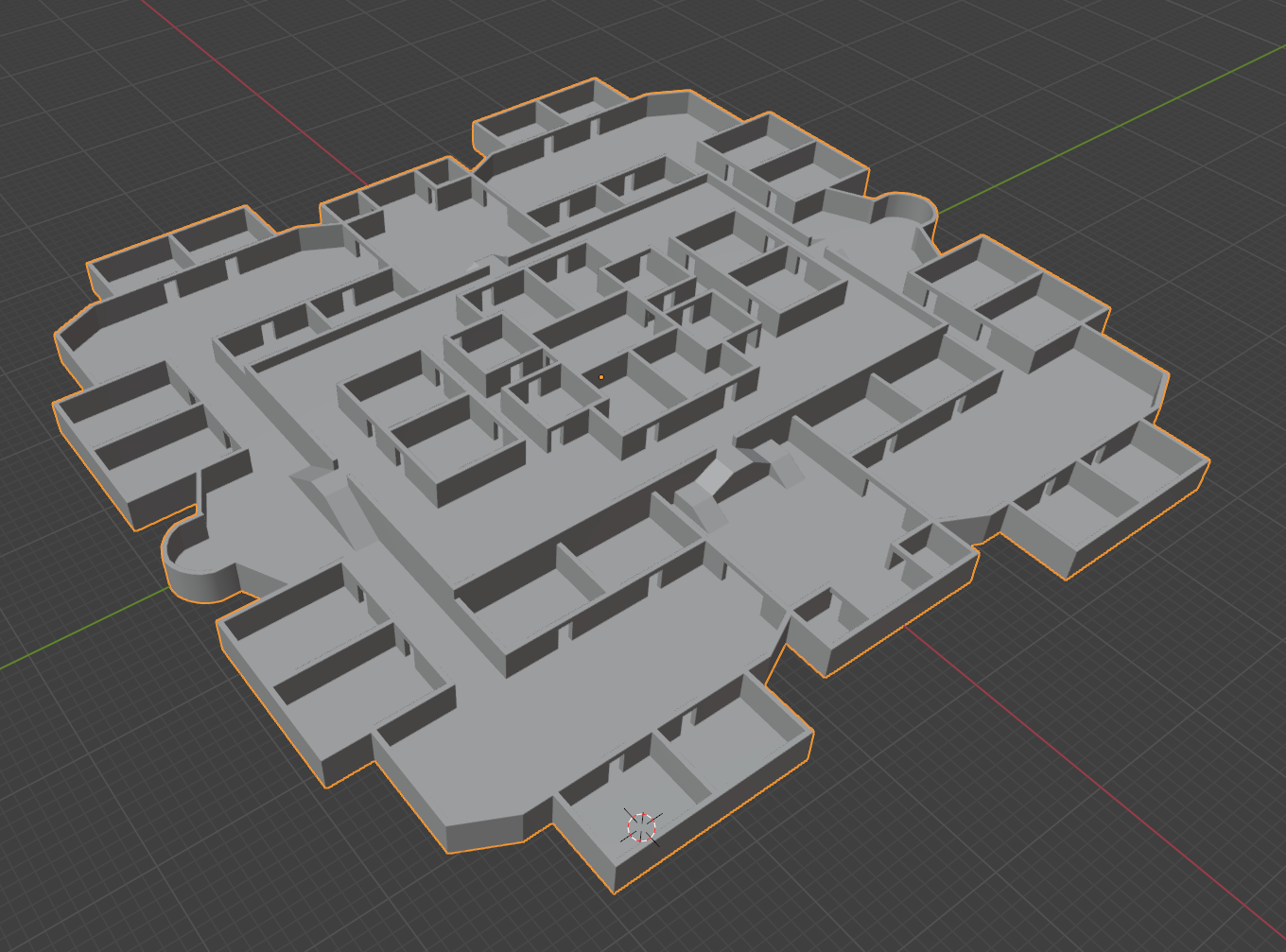Select the orange object origin dot
The image size is (1286, 952).
point(600,377)
